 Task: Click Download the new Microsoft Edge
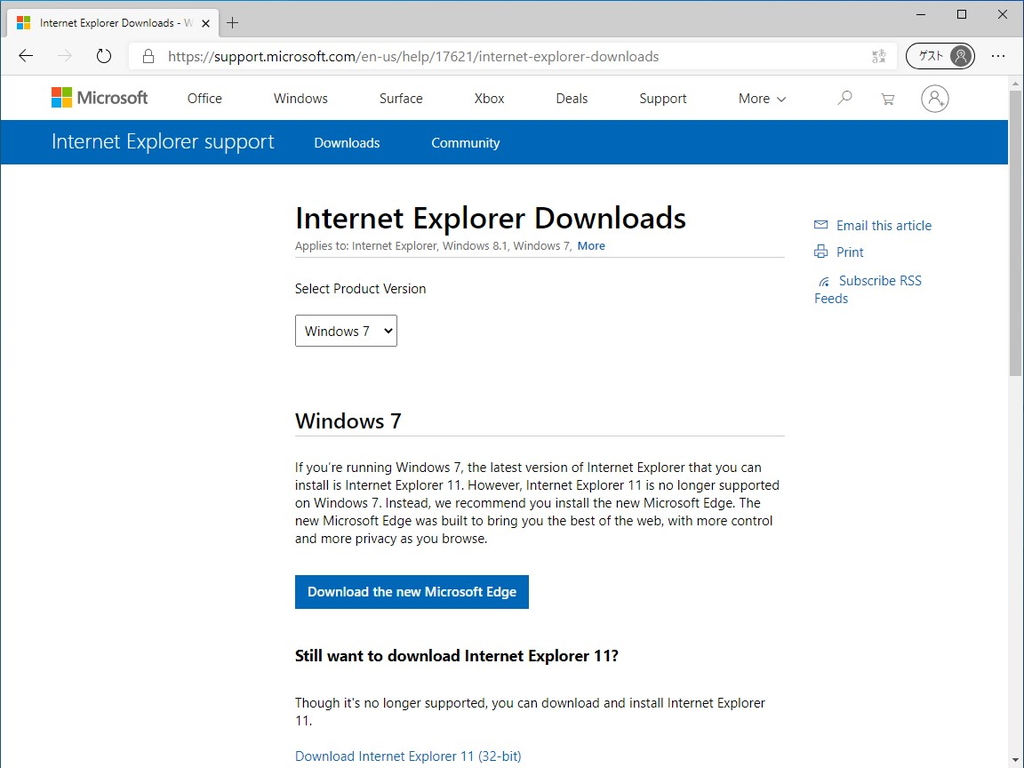[411, 591]
